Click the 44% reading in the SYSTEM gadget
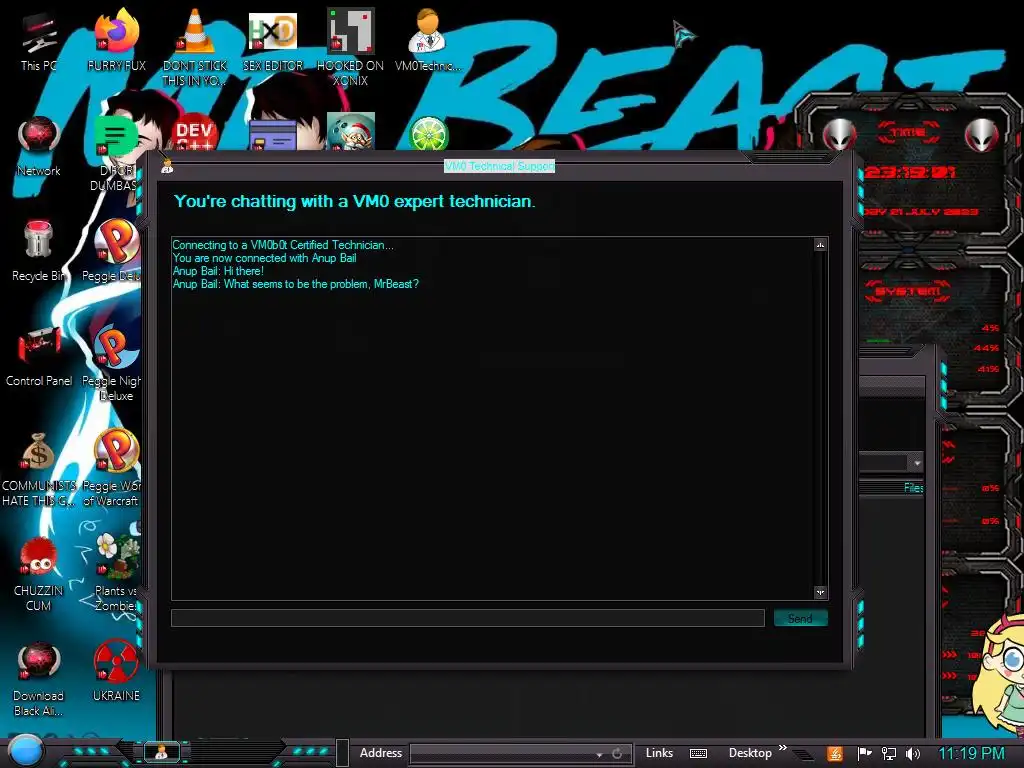 tap(986, 348)
